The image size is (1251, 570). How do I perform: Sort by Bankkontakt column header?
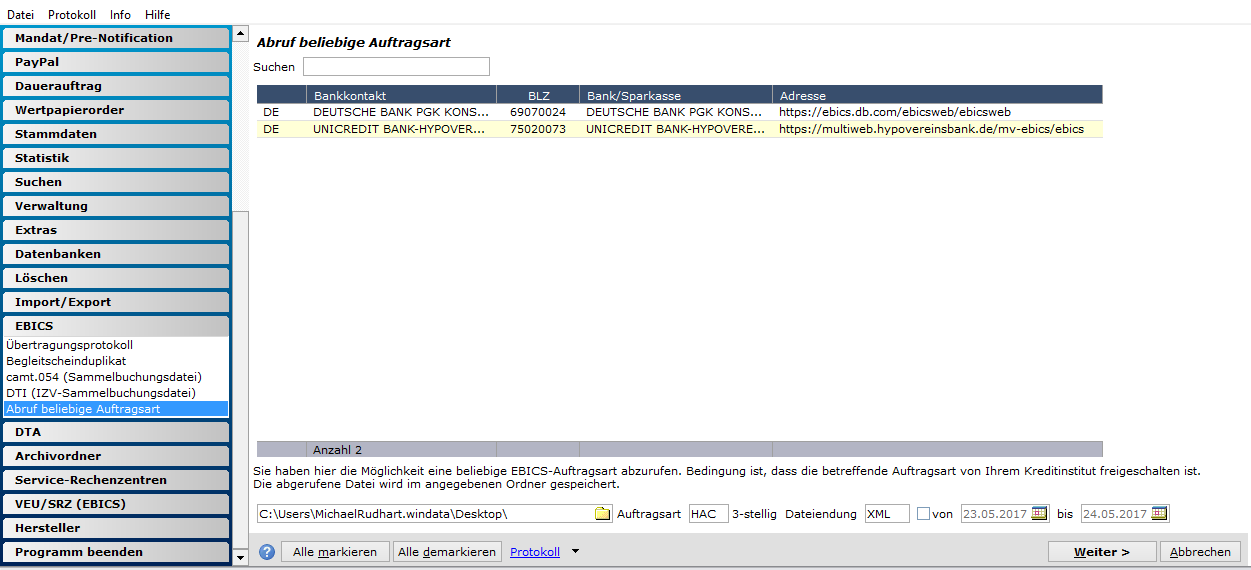click(x=401, y=95)
